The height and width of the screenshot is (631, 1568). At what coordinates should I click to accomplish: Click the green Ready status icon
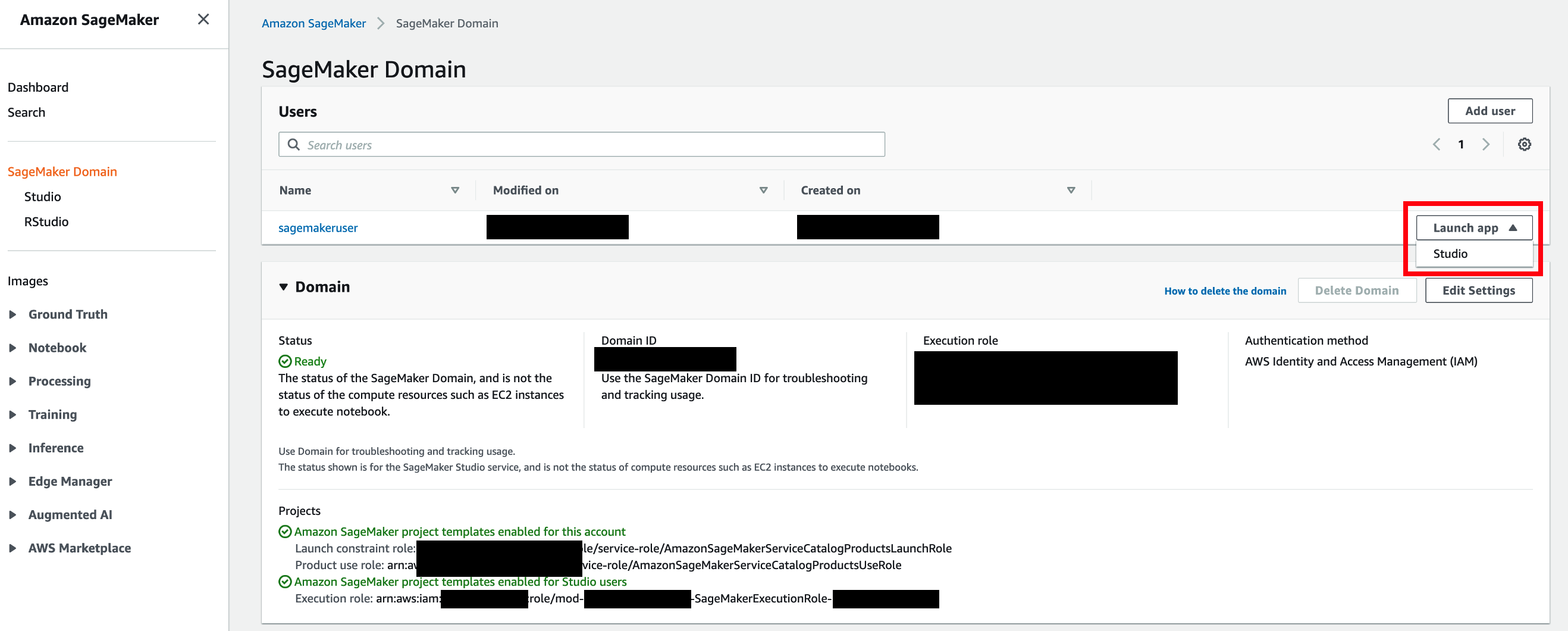click(285, 361)
